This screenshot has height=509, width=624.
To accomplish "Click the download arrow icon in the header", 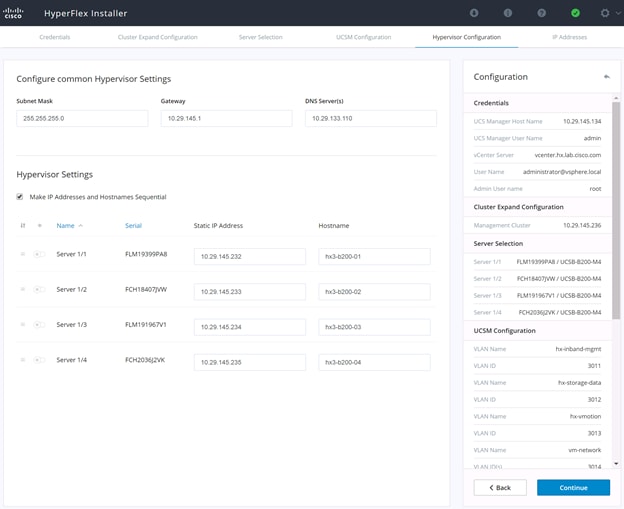I will [x=474, y=13].
